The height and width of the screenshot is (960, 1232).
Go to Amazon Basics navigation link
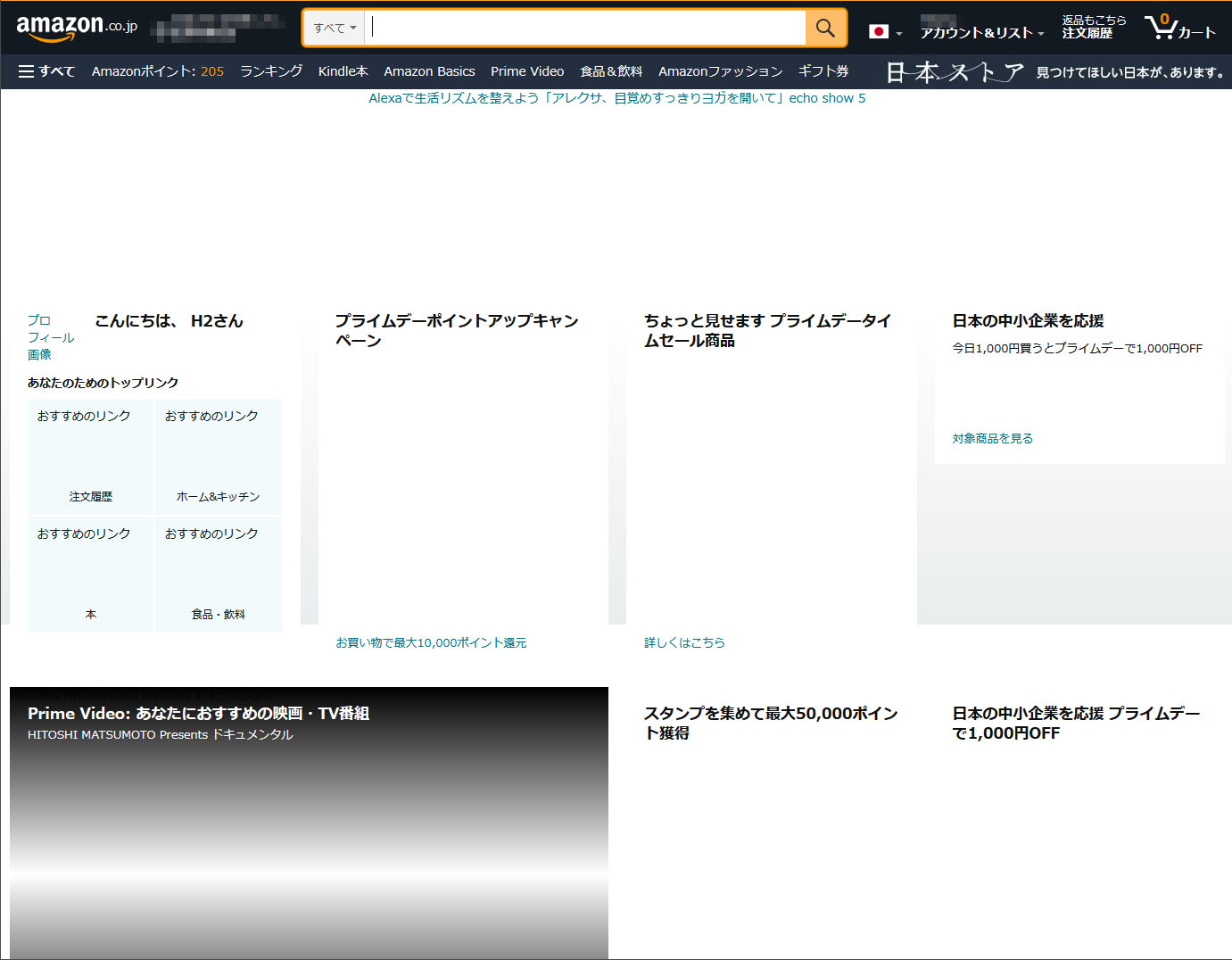(x=429, y=71)
